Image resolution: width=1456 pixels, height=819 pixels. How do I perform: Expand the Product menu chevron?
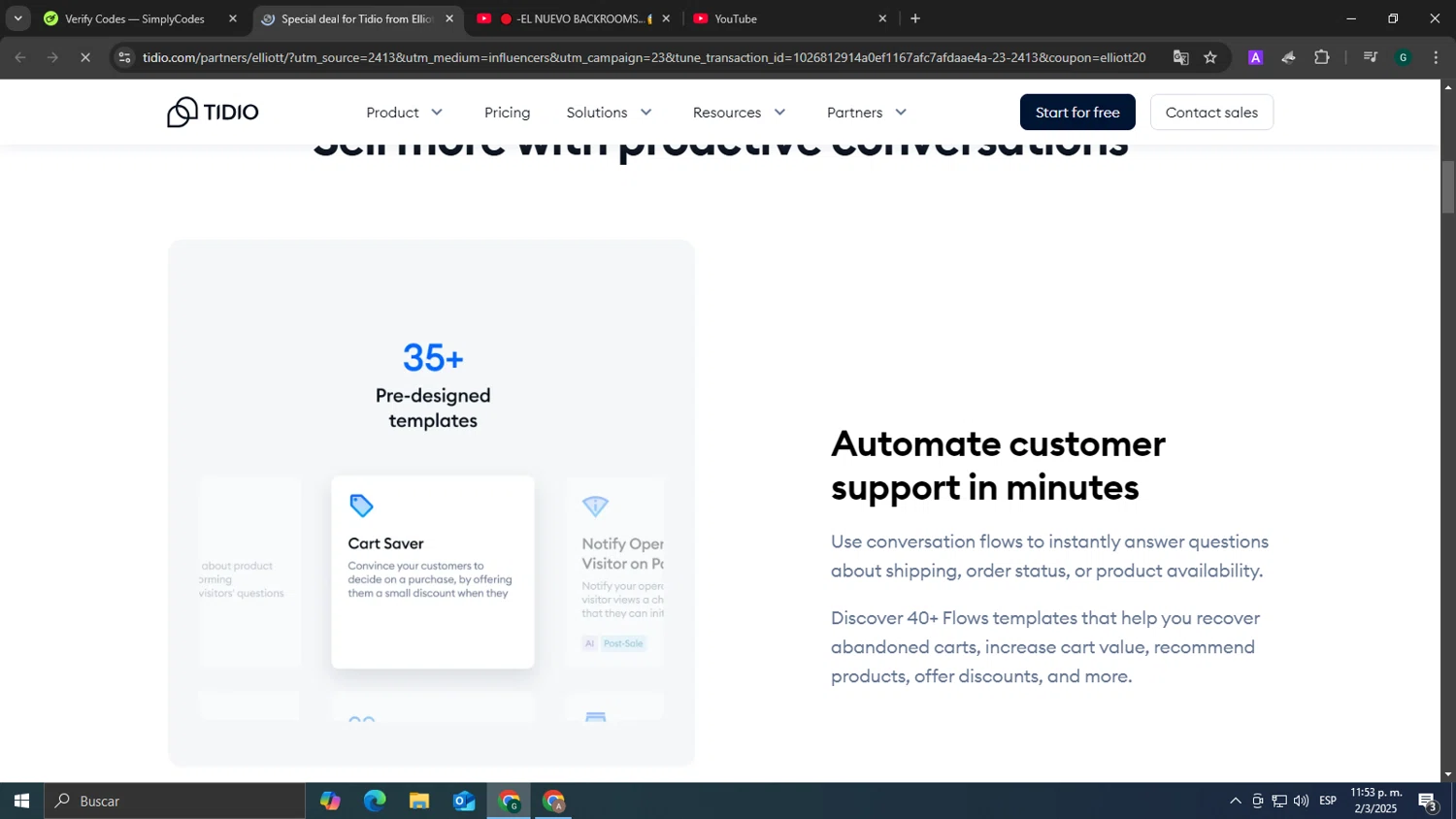point(437,113)
